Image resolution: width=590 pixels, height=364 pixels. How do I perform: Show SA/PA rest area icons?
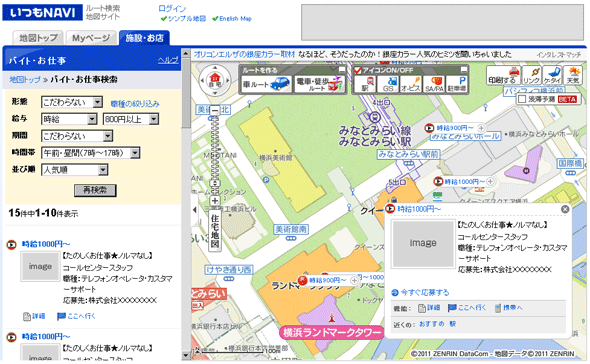tap(434, 84)
